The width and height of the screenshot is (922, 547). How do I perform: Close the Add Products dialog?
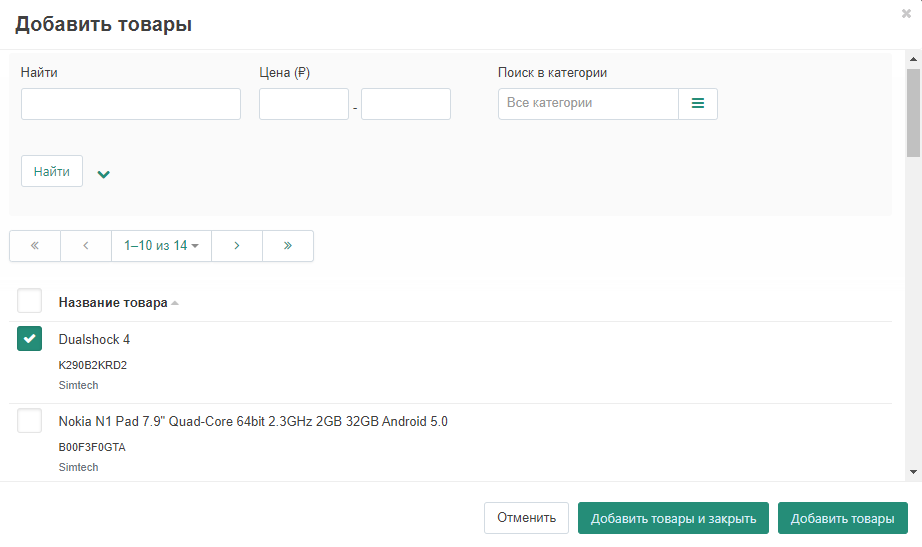point(906,14)
